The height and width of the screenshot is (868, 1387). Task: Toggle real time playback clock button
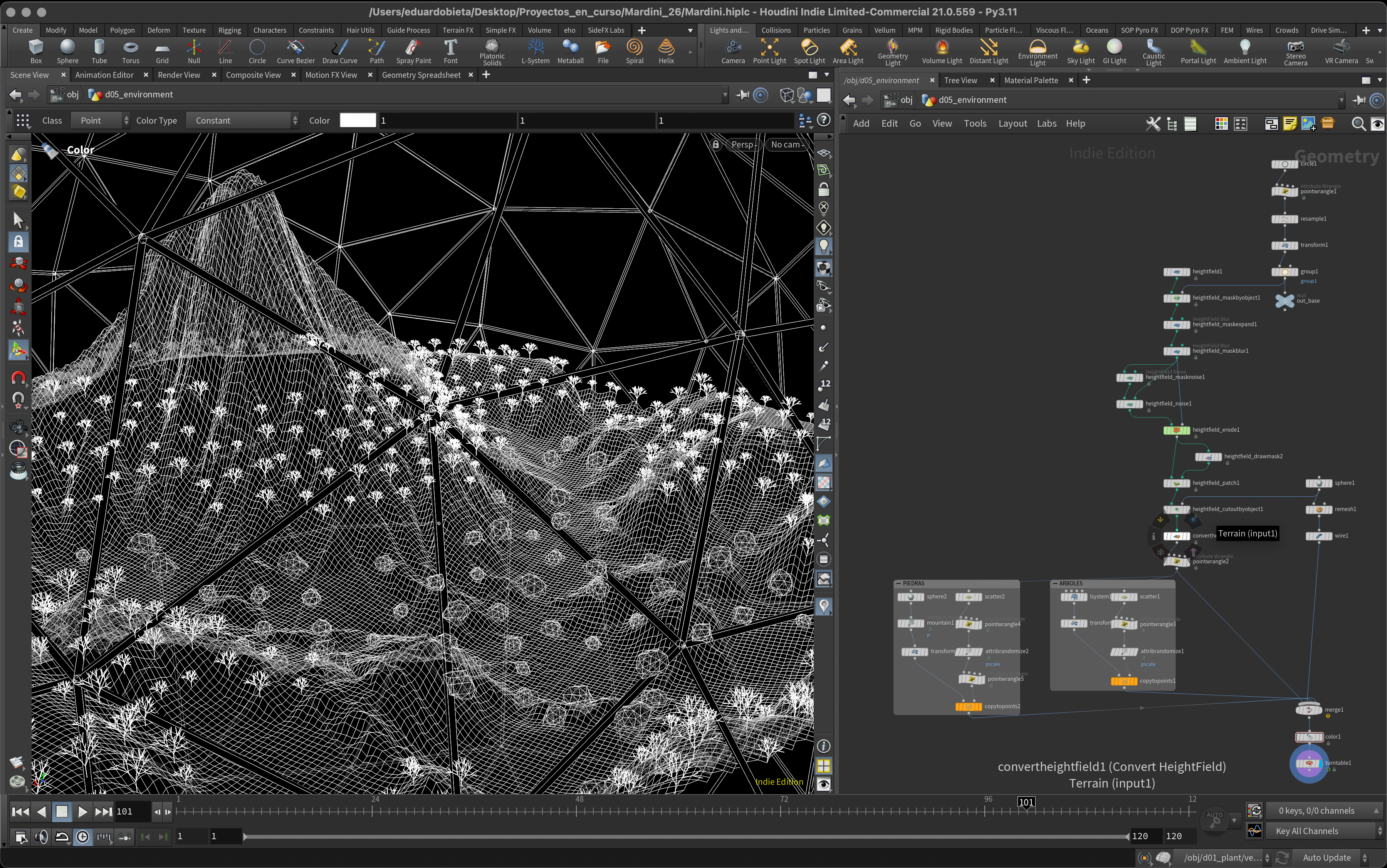click(83, 837)
